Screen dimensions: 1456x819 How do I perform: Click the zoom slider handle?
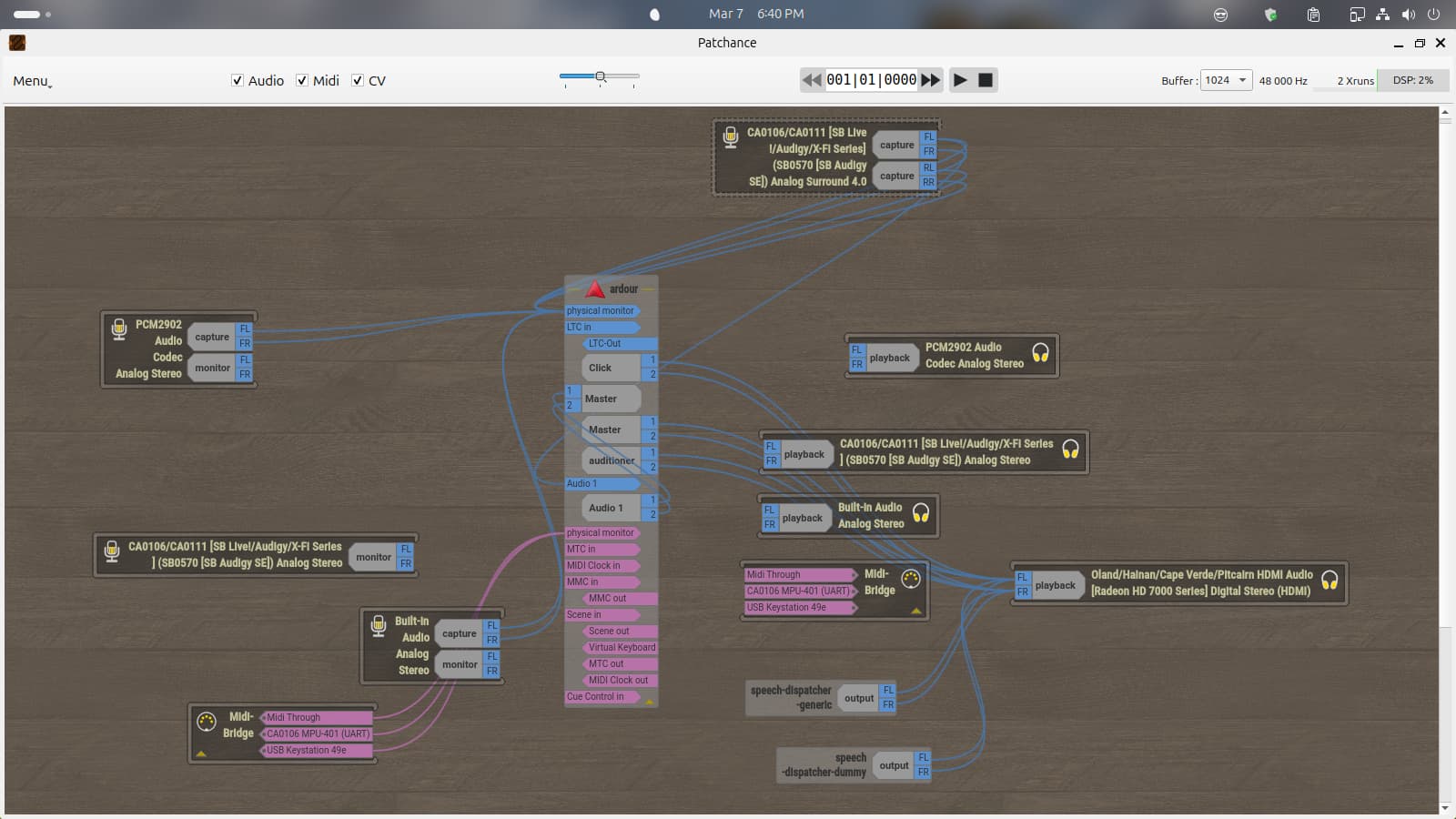(x=601, y=76)
